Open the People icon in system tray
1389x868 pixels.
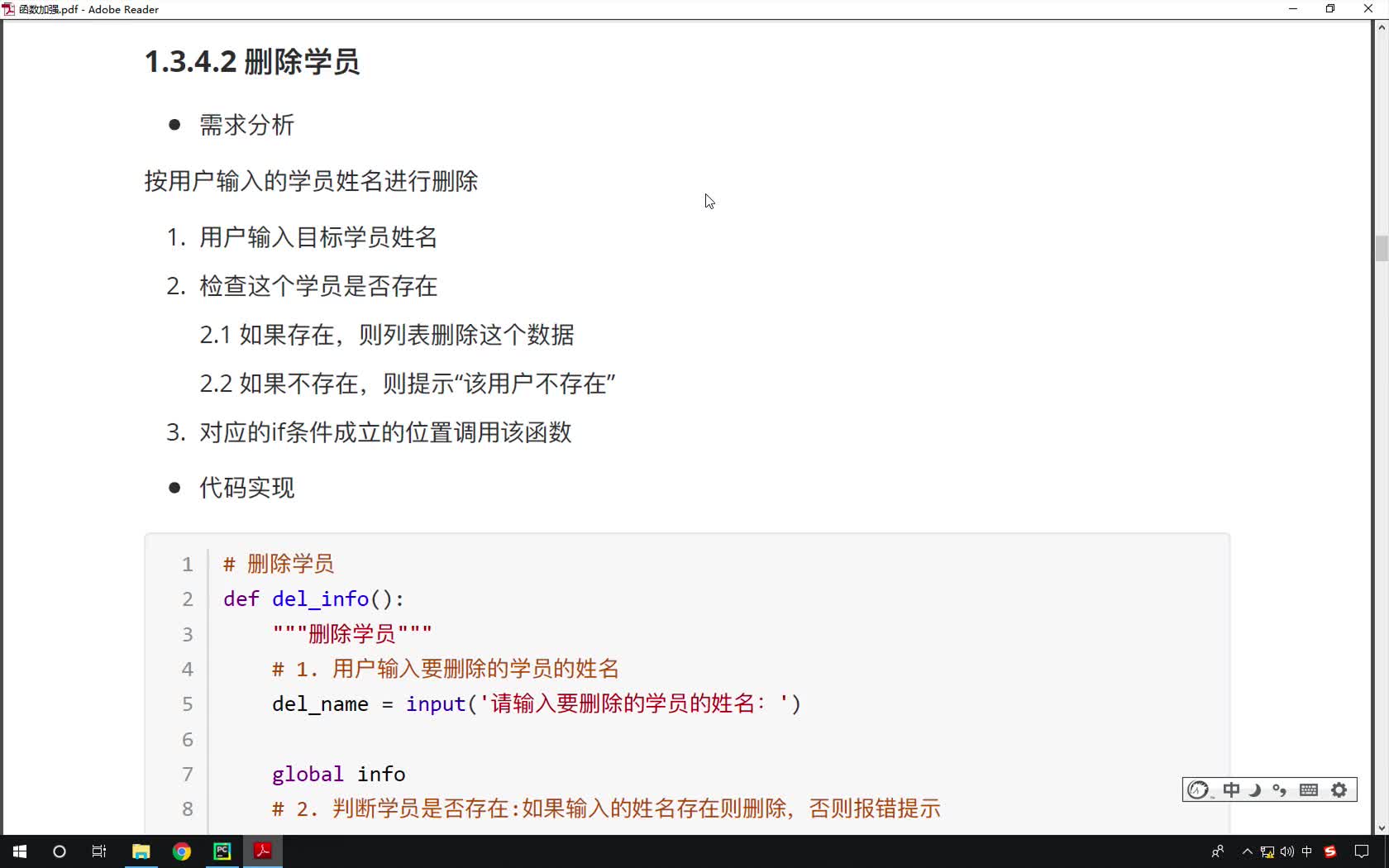[1217, 851]
